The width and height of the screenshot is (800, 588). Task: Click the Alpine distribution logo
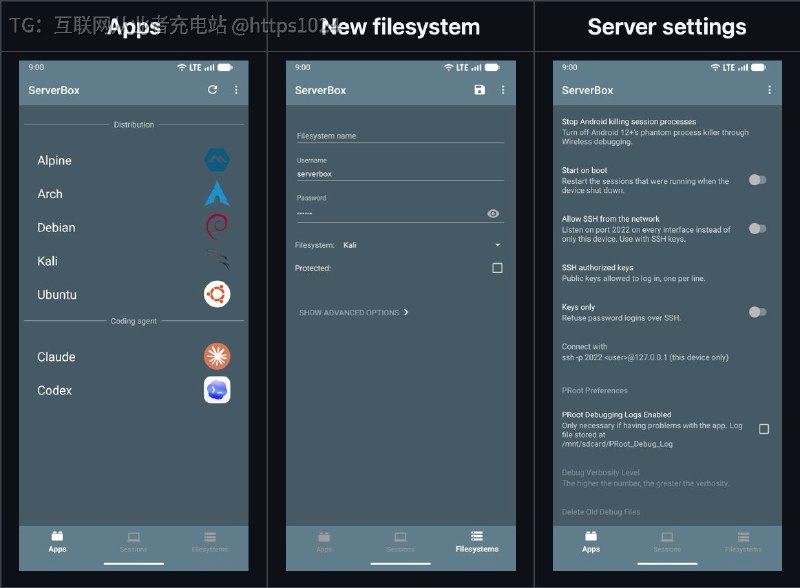(x=217, y=160)
